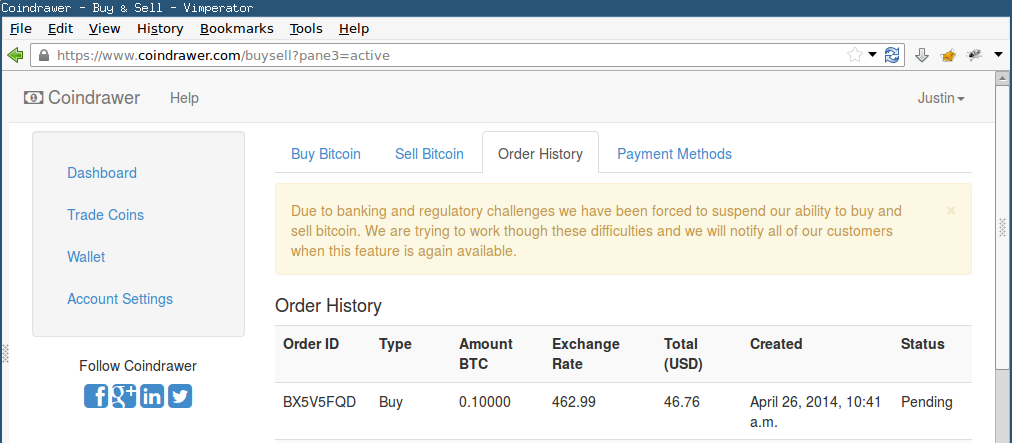Click the Buy type cell
Viewport: 1012px width, 443px height.
pyautogui.click(x=390, y=402)
